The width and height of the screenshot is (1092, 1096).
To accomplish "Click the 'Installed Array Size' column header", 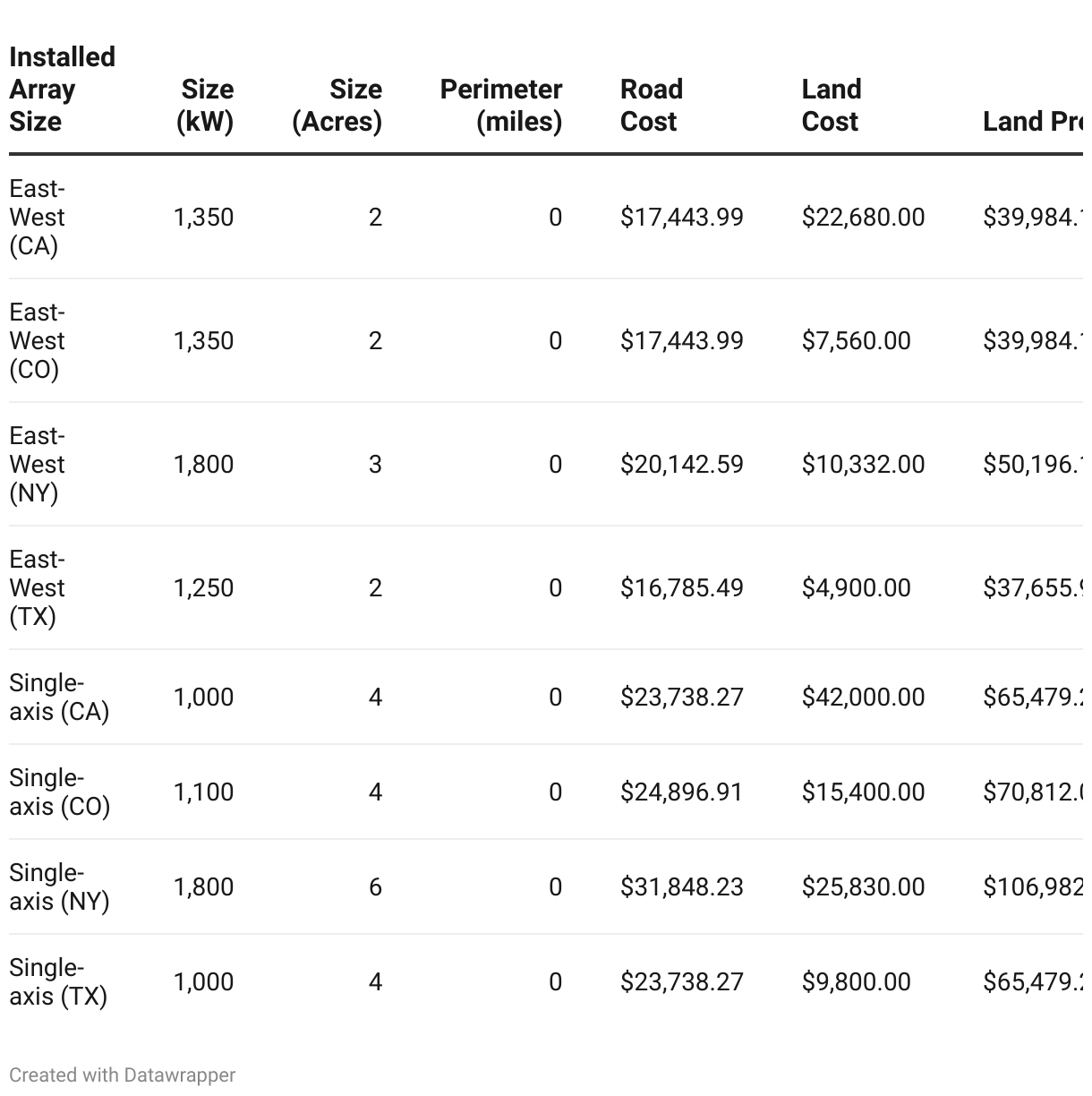I will click(62, 90).
